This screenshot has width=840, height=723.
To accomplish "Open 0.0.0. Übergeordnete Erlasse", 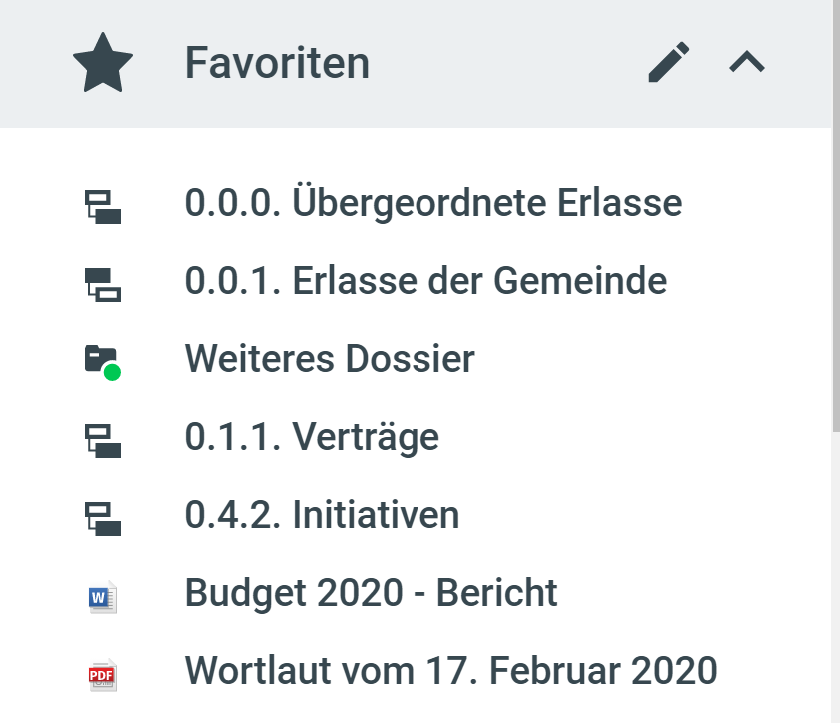I will [433, 203].
